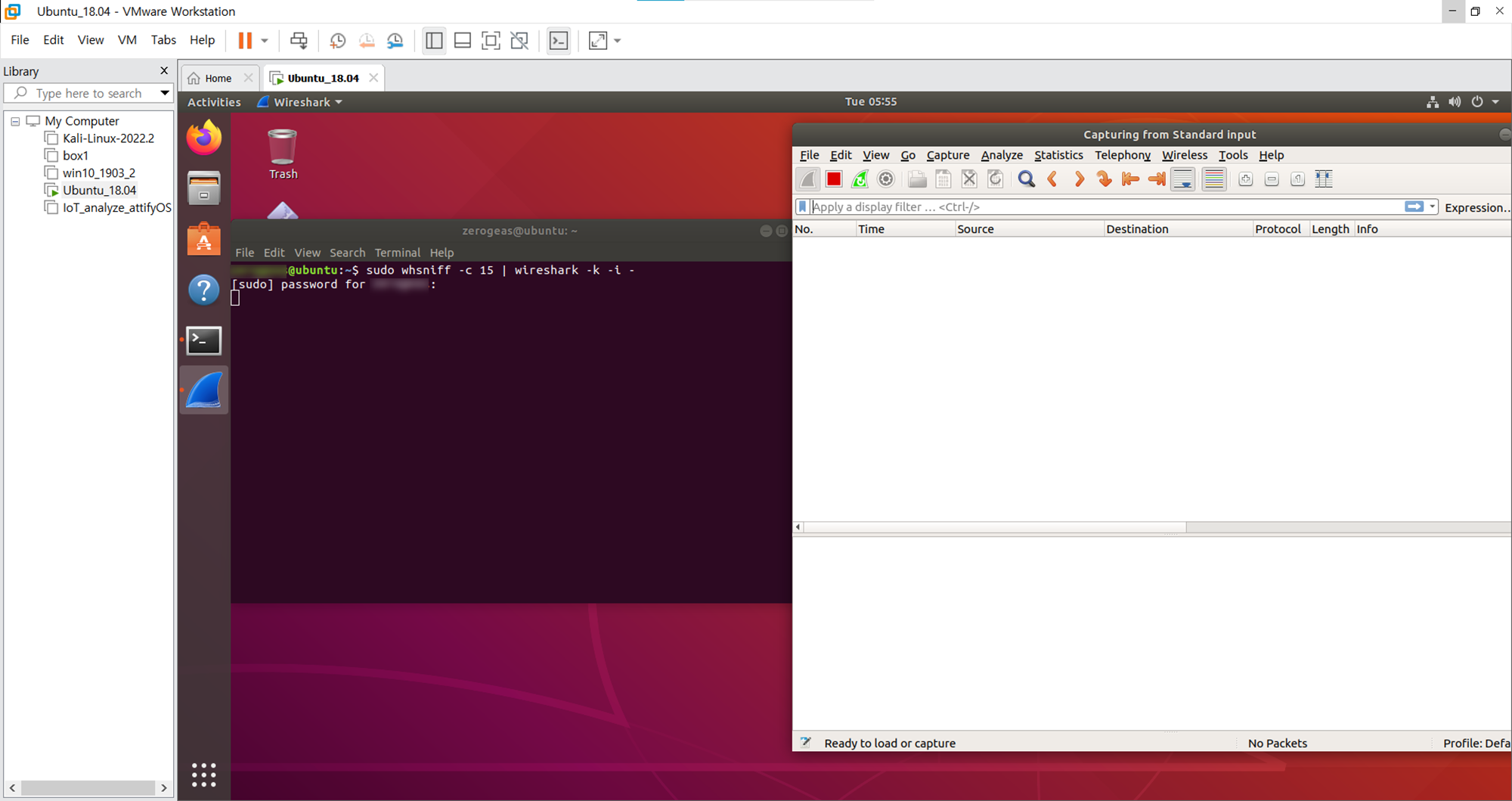Click the Destination column header
Screen dimensions: 1512x801
point(1177,229)
